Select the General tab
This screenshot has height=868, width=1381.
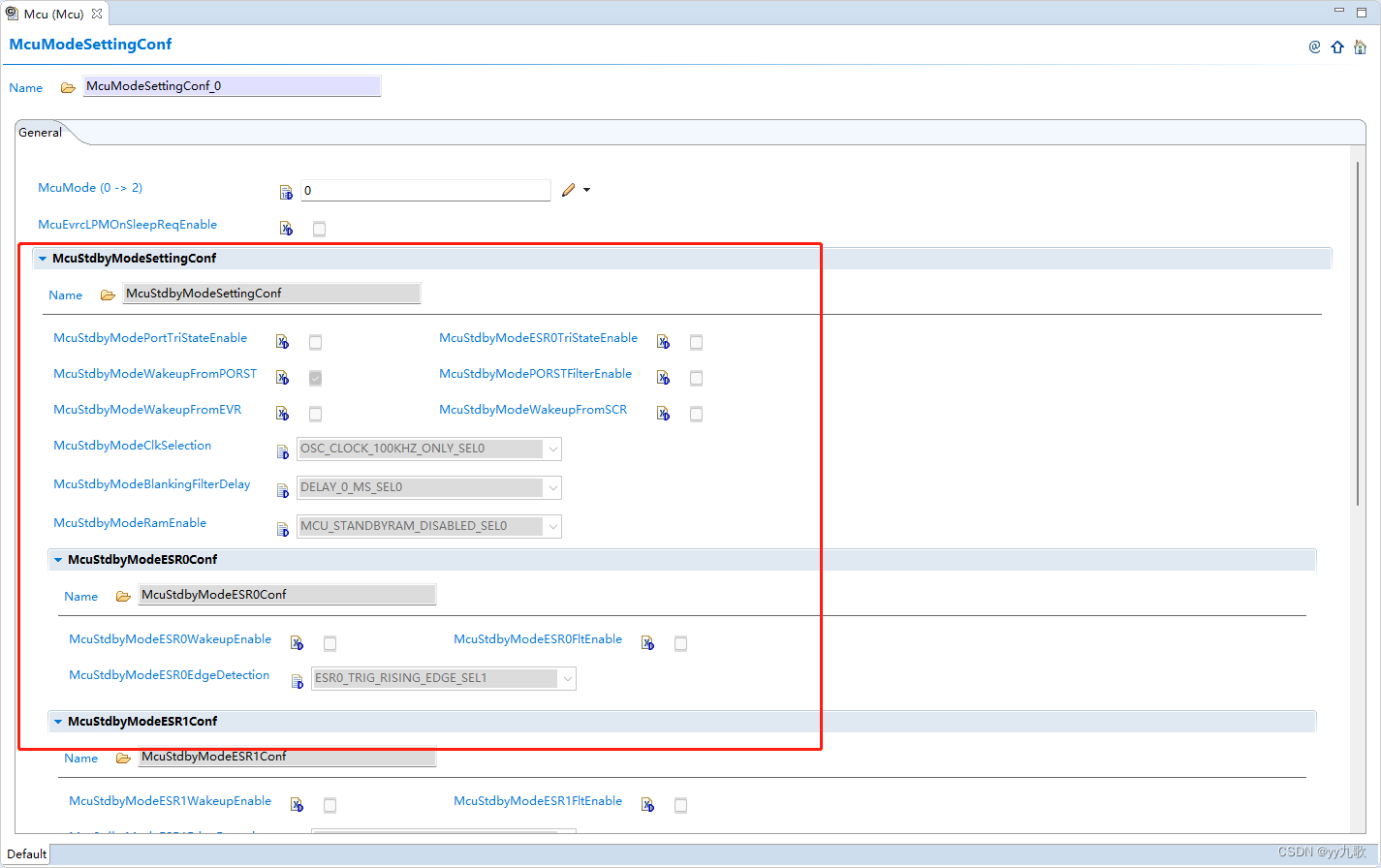41,133
